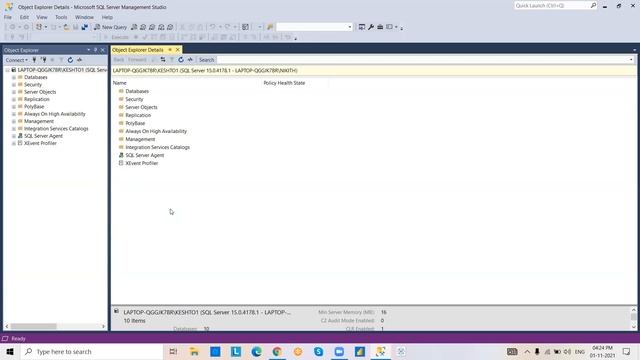Click the Database Engine Query icon next to New Query
Viewport: 640px width, 360px height.
pyautogui.click(x=134, y=27)
